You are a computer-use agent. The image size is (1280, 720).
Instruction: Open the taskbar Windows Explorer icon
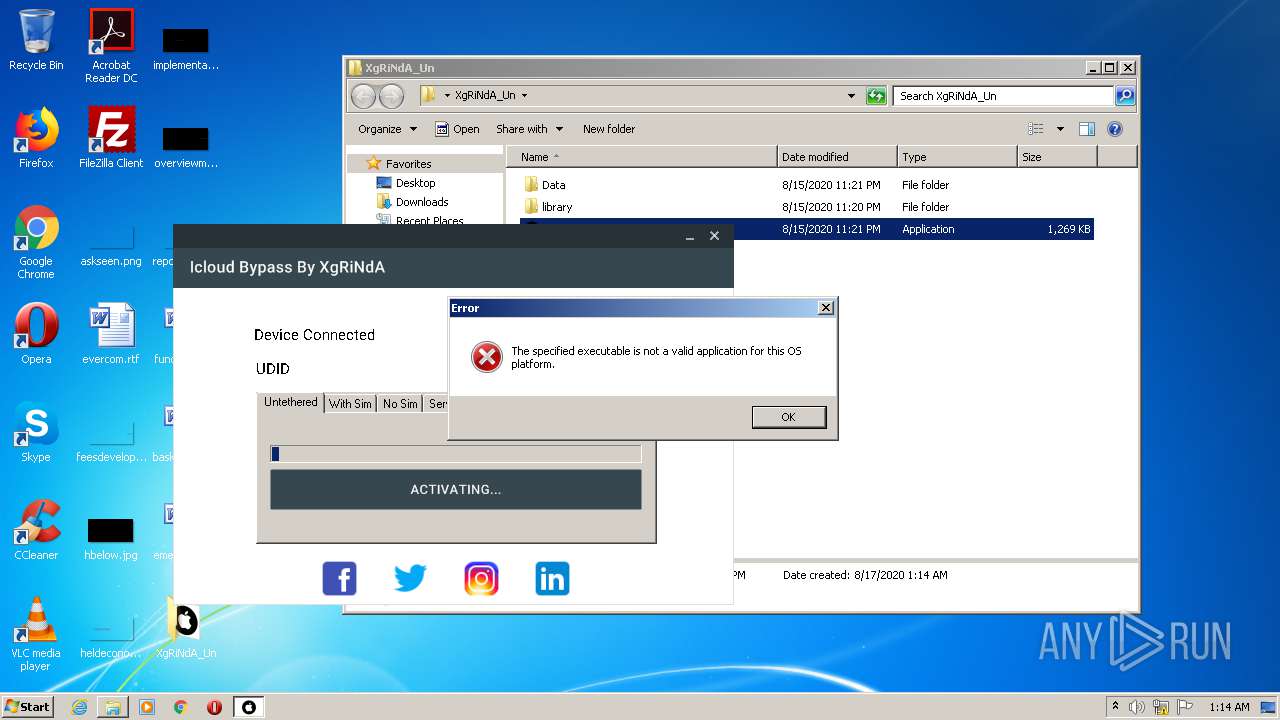pos(113,707)
